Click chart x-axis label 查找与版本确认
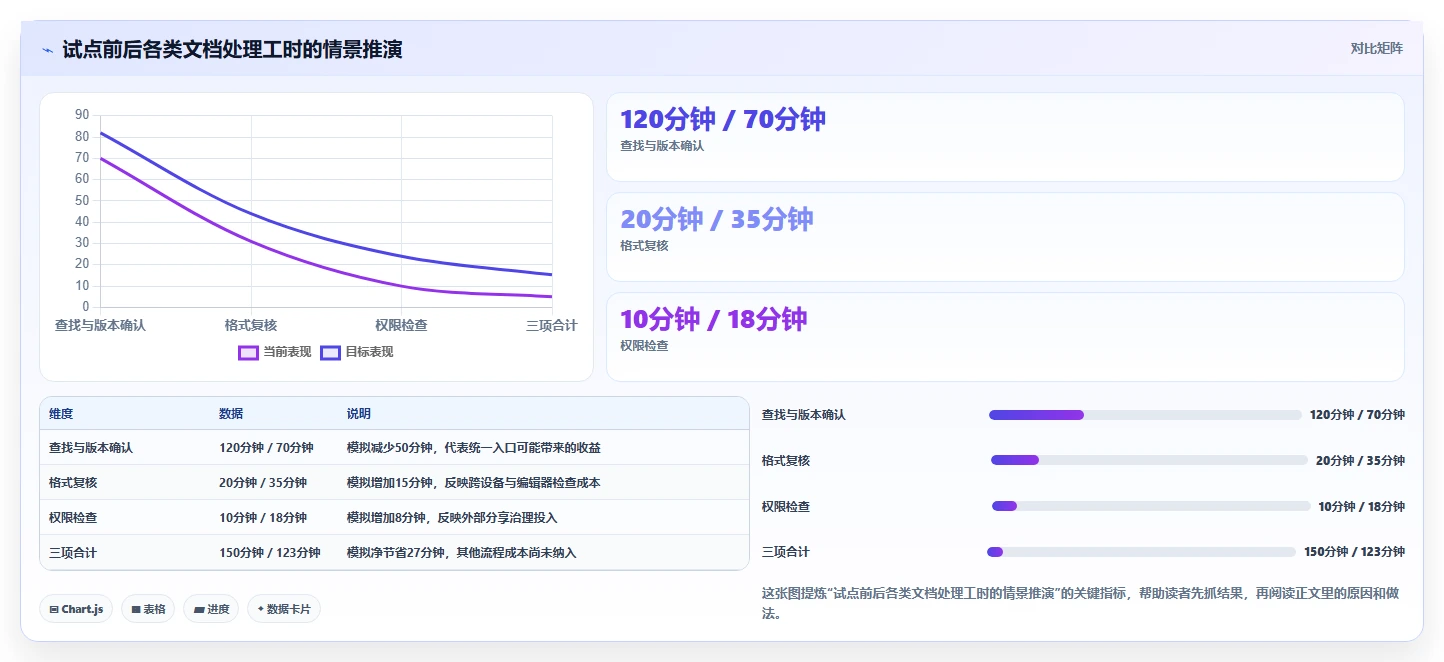The image size is (1444, 662). tap(100, 325)
